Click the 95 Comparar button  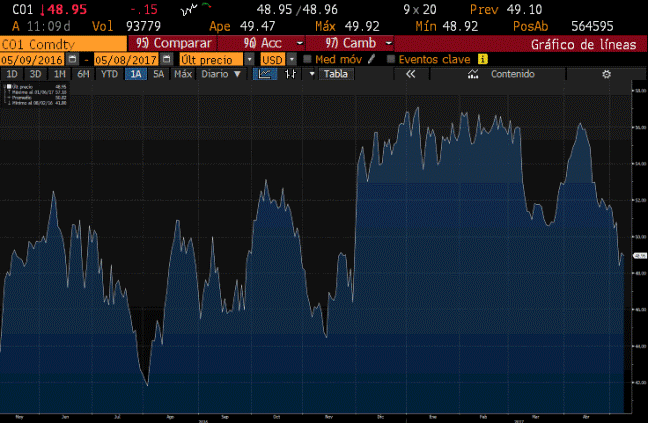coord(172,43)
